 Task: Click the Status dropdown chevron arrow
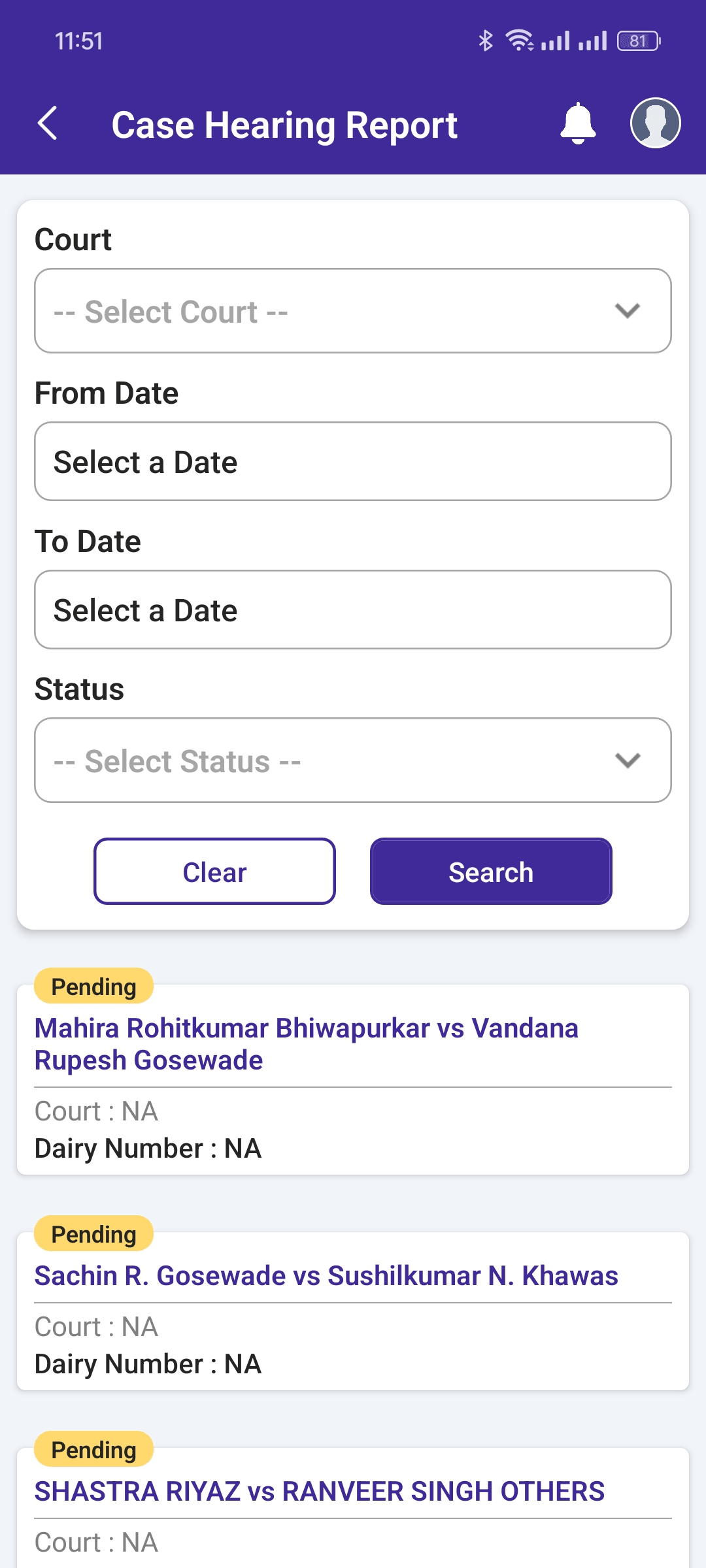(x=628, y=760)
